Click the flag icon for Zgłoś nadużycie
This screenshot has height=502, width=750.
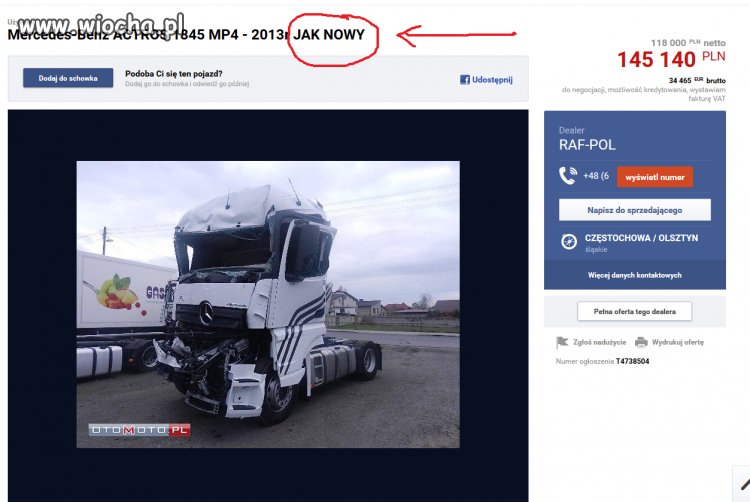[x=562, y=342]
